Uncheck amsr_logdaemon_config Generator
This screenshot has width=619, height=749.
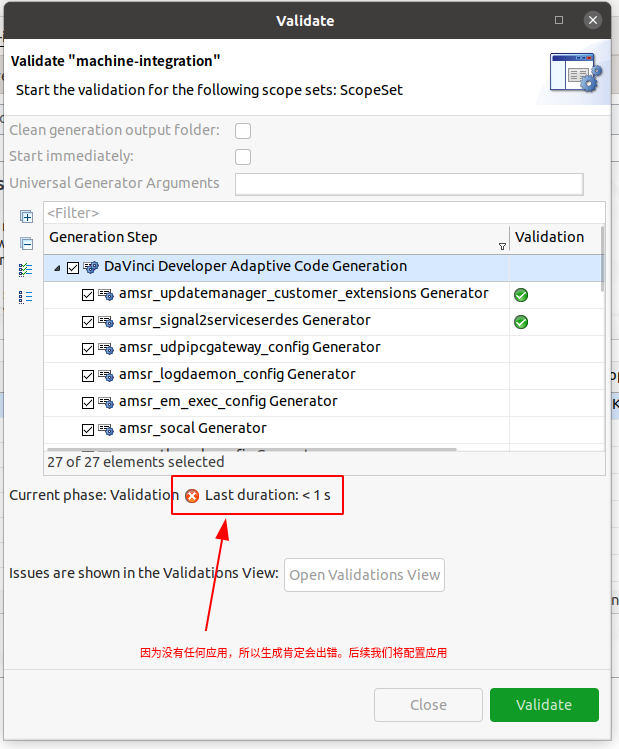click(88, 376)
